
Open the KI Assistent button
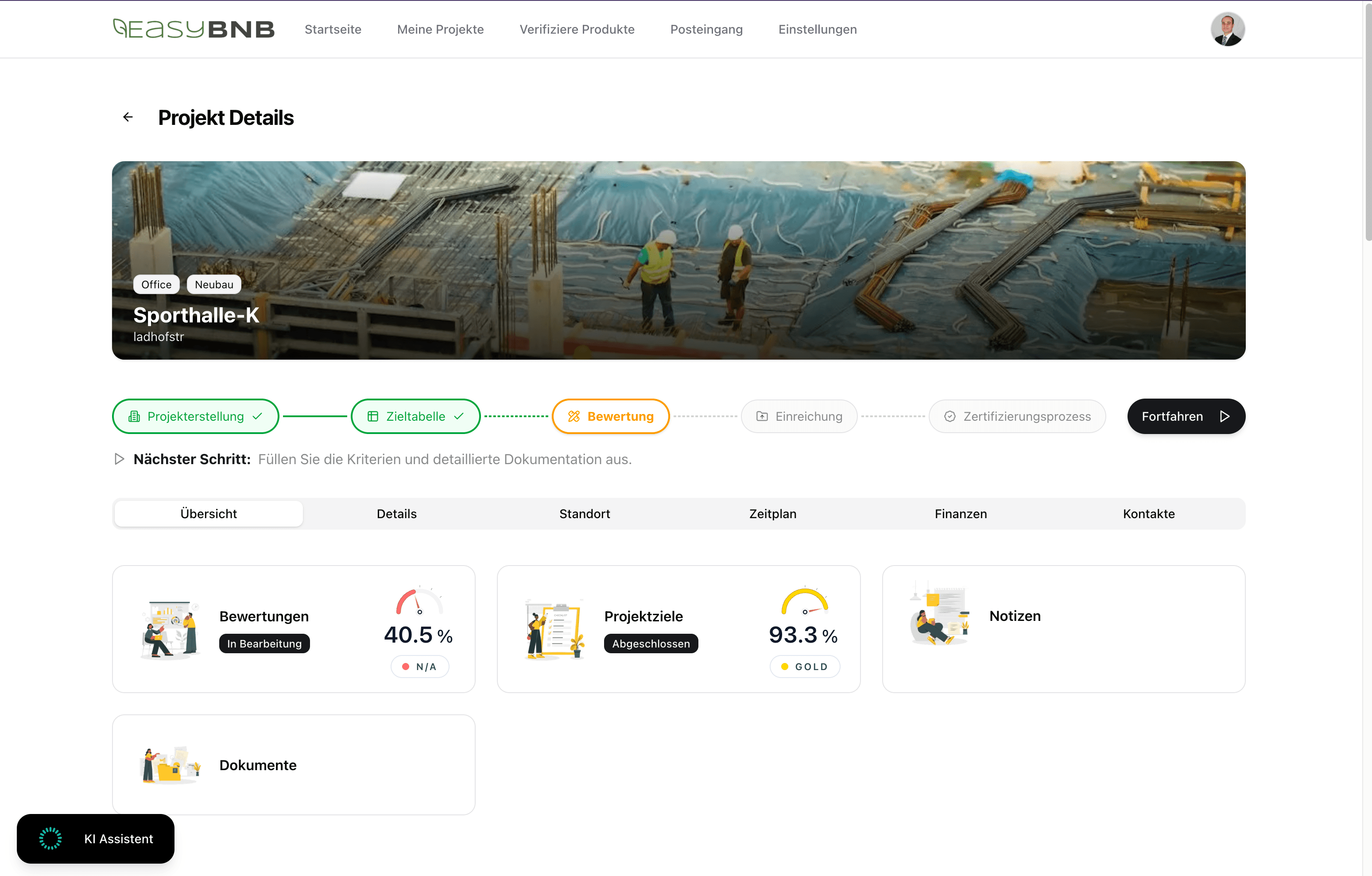[96, 839]
